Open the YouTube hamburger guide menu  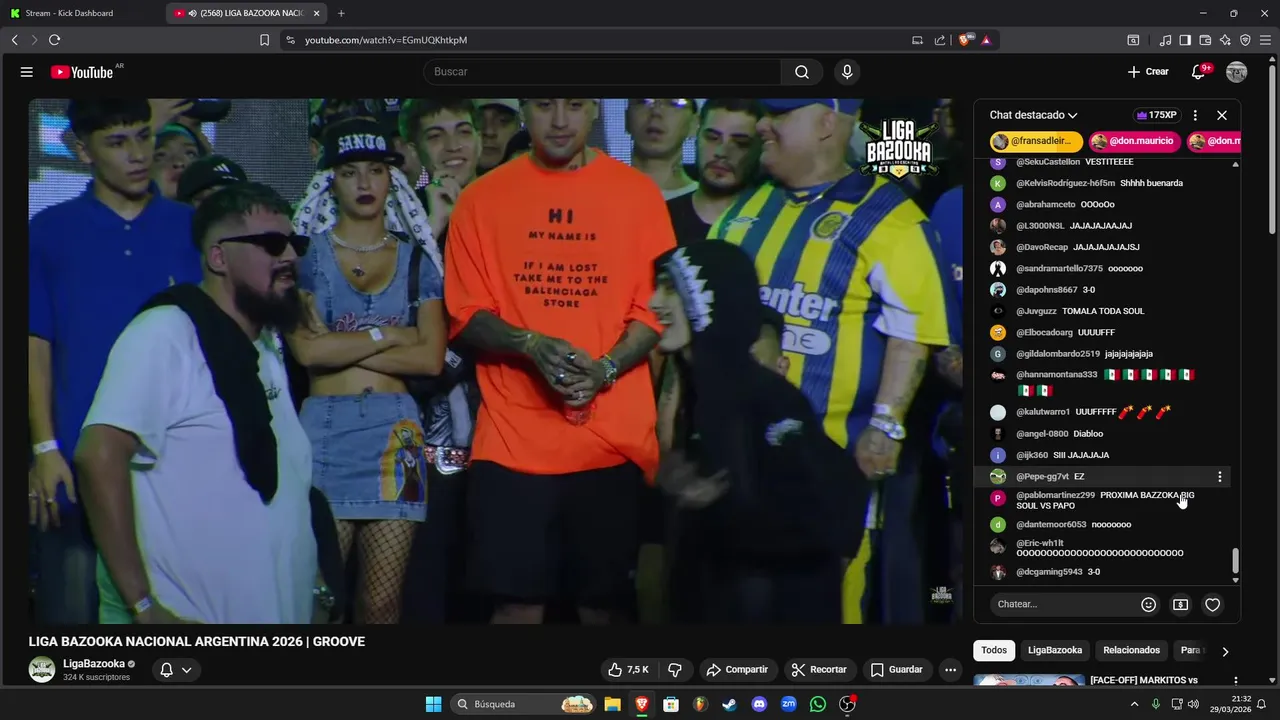[x=27, y=72]
